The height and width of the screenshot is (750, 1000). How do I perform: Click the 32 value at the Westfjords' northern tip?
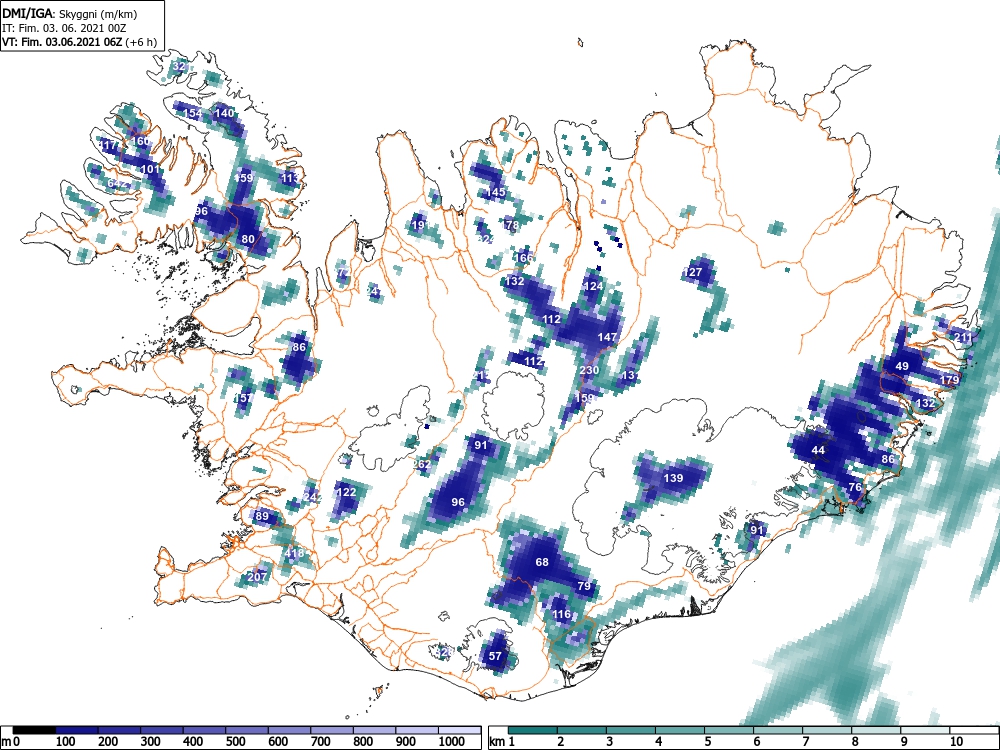coord(179,66)
